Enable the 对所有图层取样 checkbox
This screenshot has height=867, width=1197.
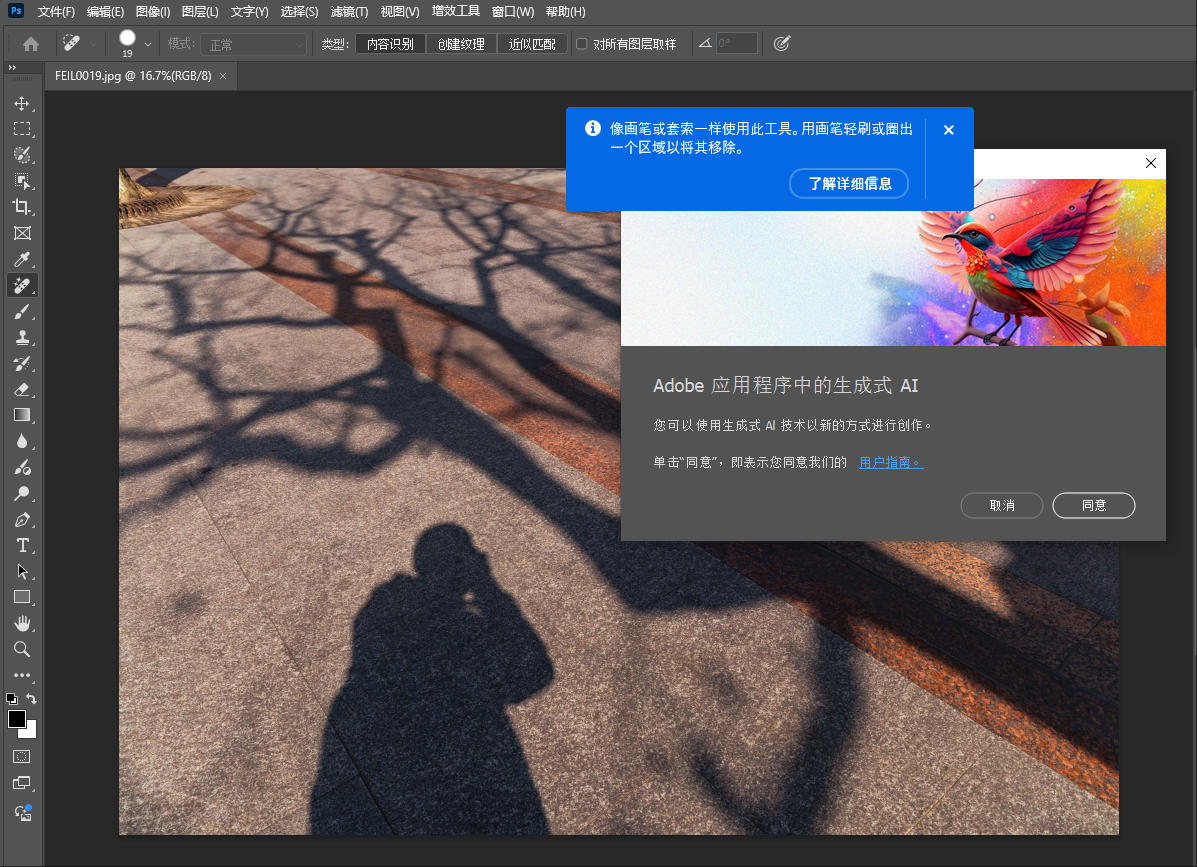tap(582, 44)
